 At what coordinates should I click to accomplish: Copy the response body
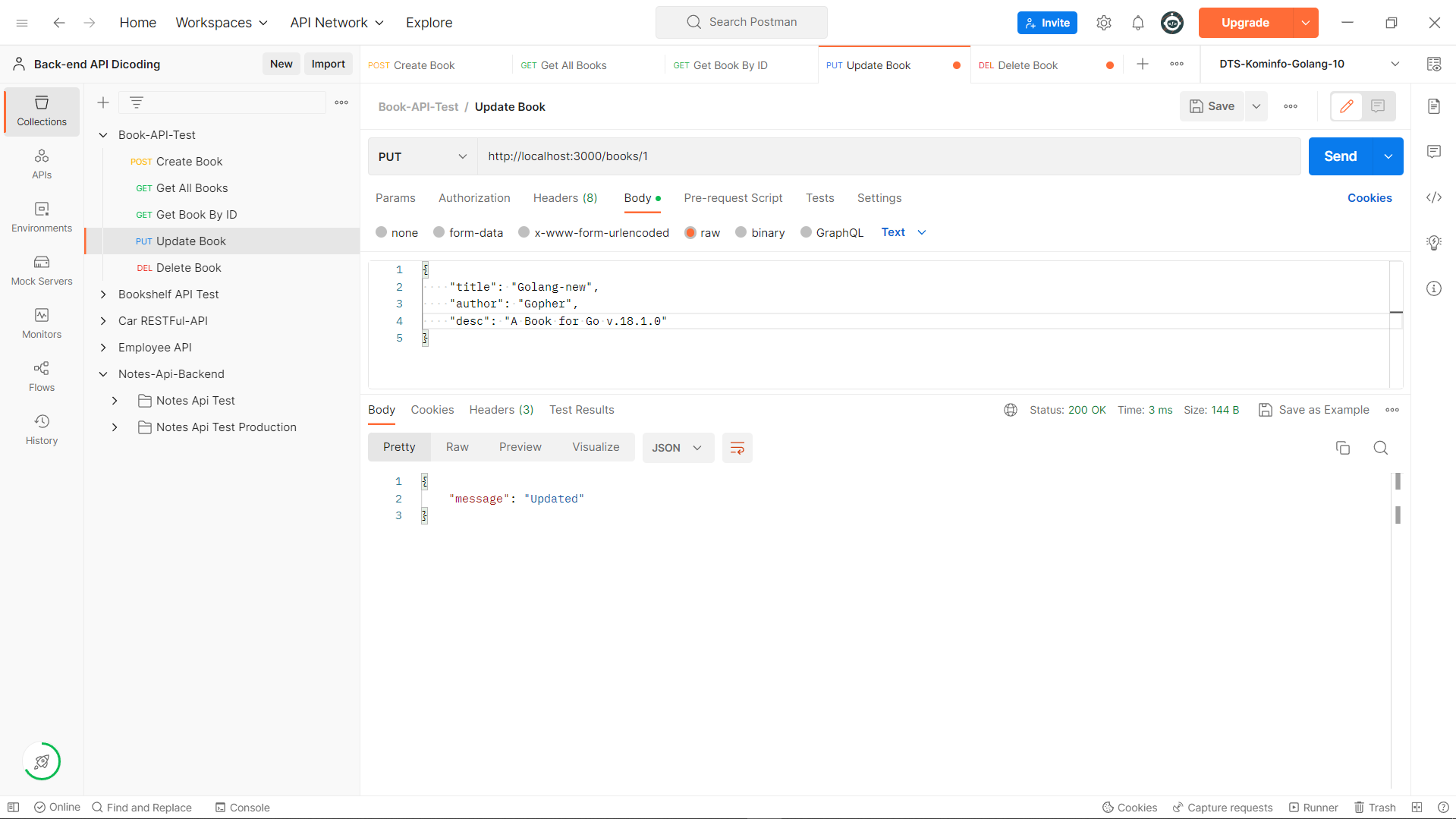coord(1343,448)
